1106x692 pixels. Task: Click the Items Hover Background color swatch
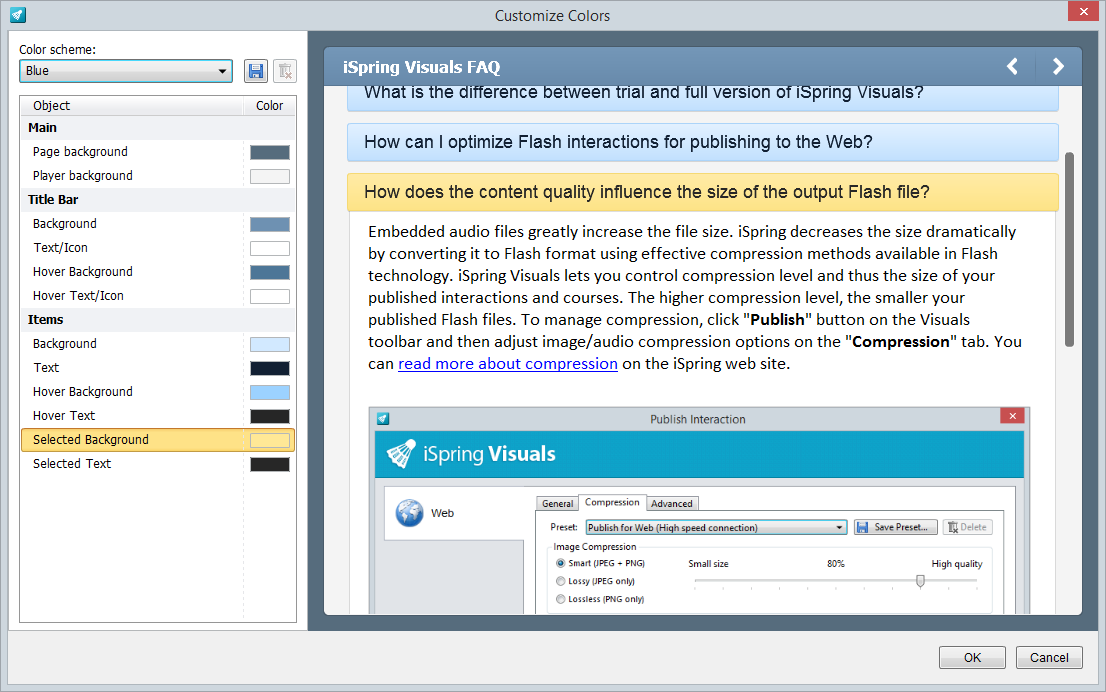(269, 392)
